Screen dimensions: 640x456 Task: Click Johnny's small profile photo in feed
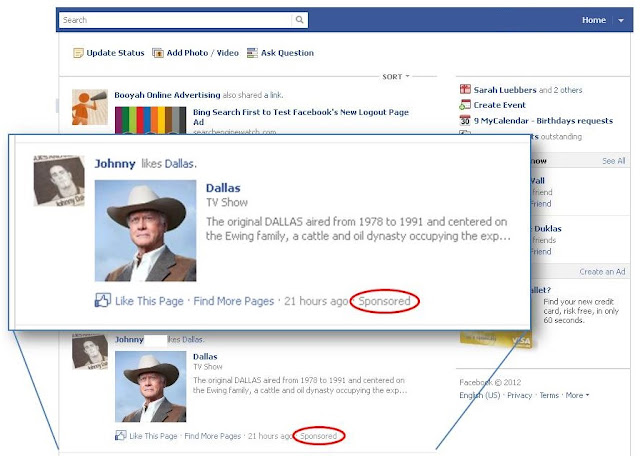90,351
